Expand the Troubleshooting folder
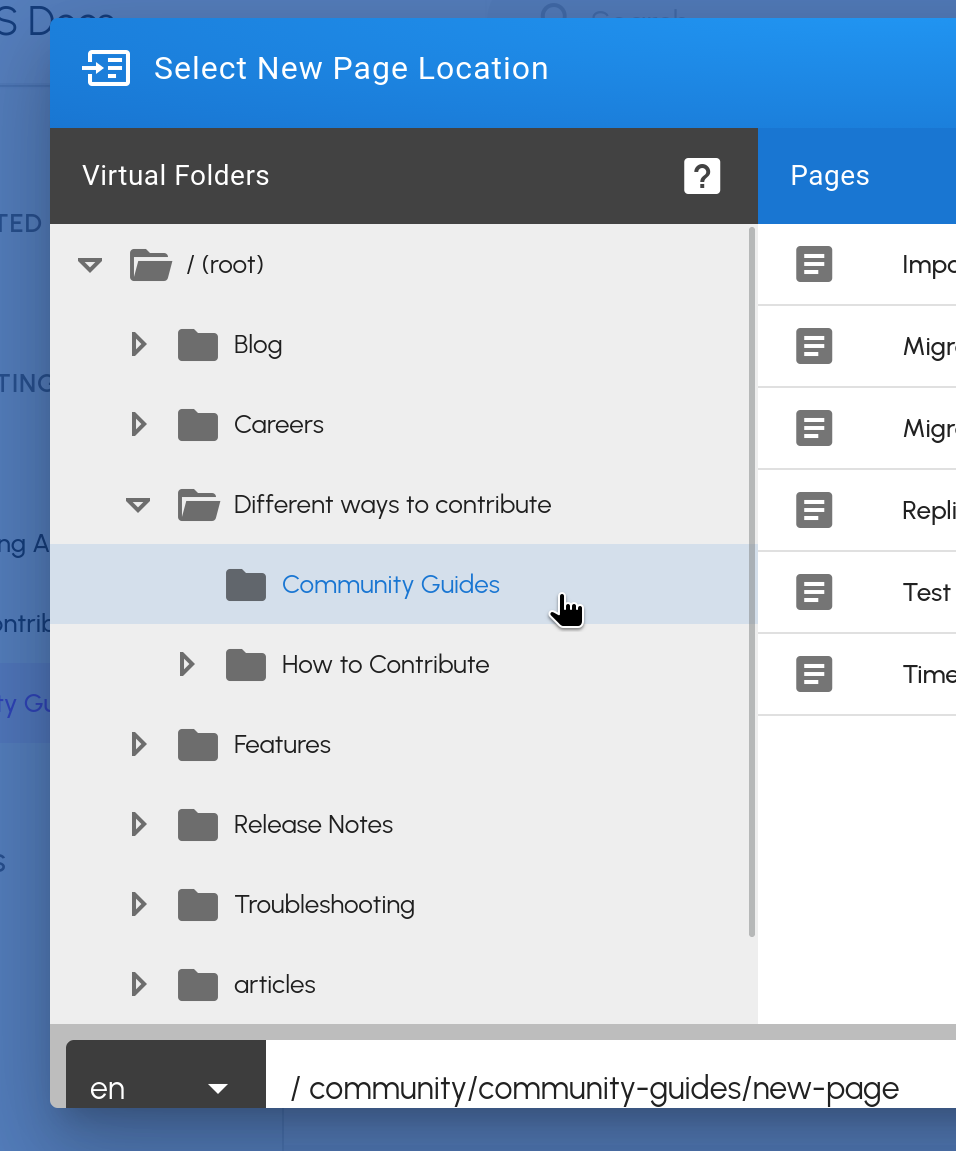956x1151 pixels. click(x=139, y=905)
